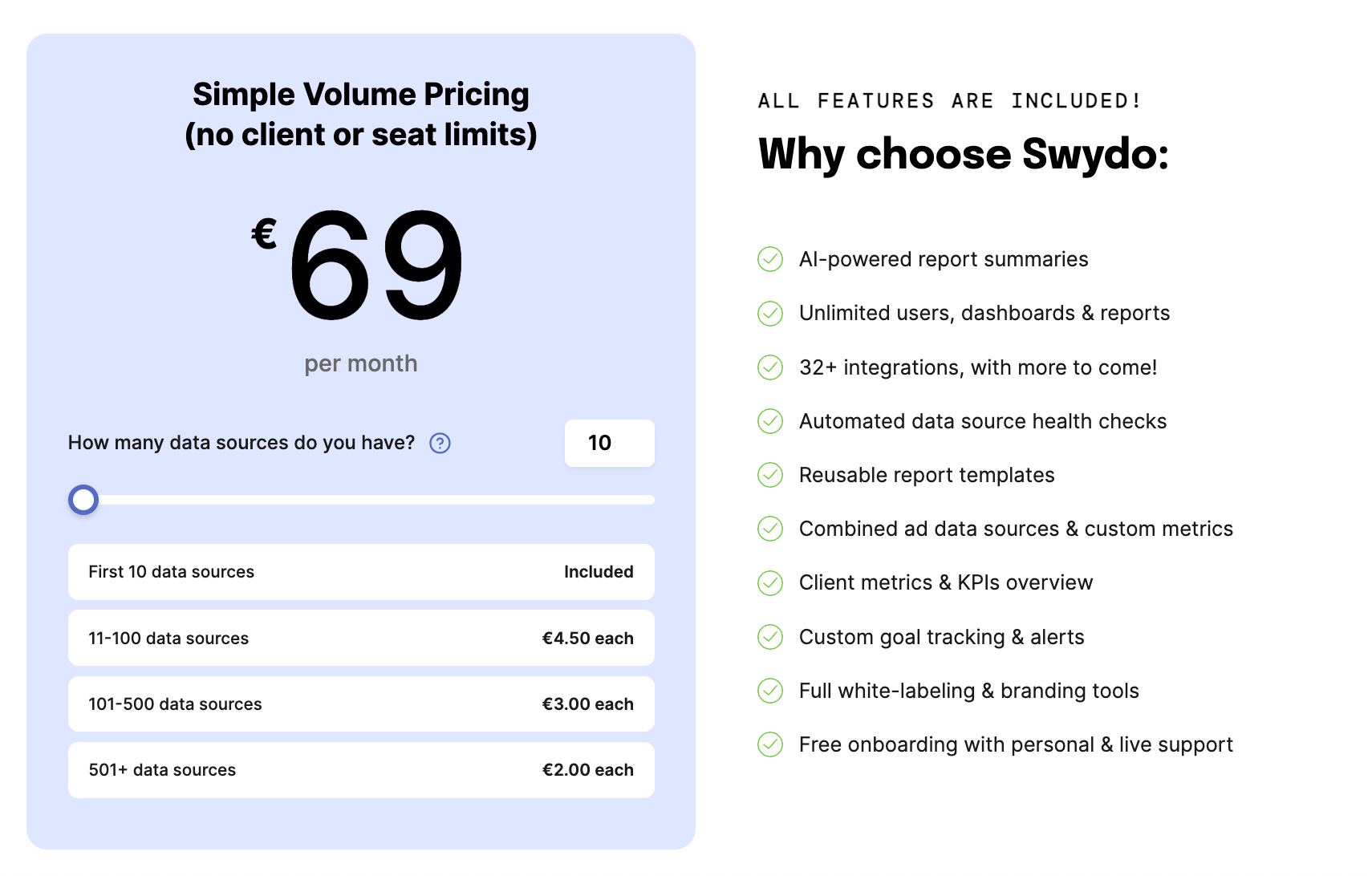The width and height of the screenshot is (1372, 876).
Task: Click '32+ integrations, with more to come!' text
Action: (978, 367)
